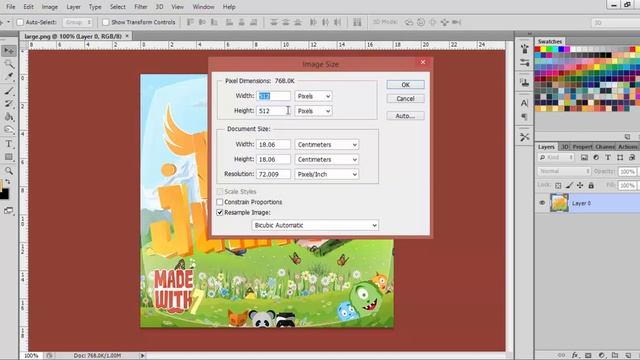Select Layer 0 thumbnail

(x=559, y=203)
